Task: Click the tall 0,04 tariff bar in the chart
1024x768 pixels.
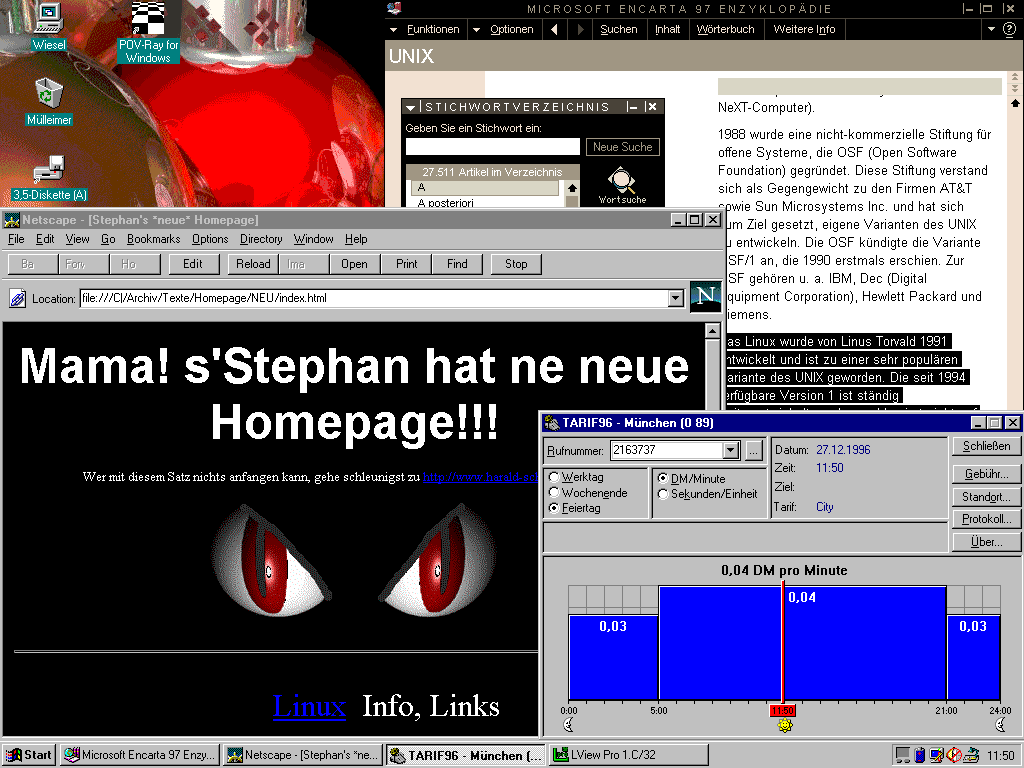Action: pos(802,643)
